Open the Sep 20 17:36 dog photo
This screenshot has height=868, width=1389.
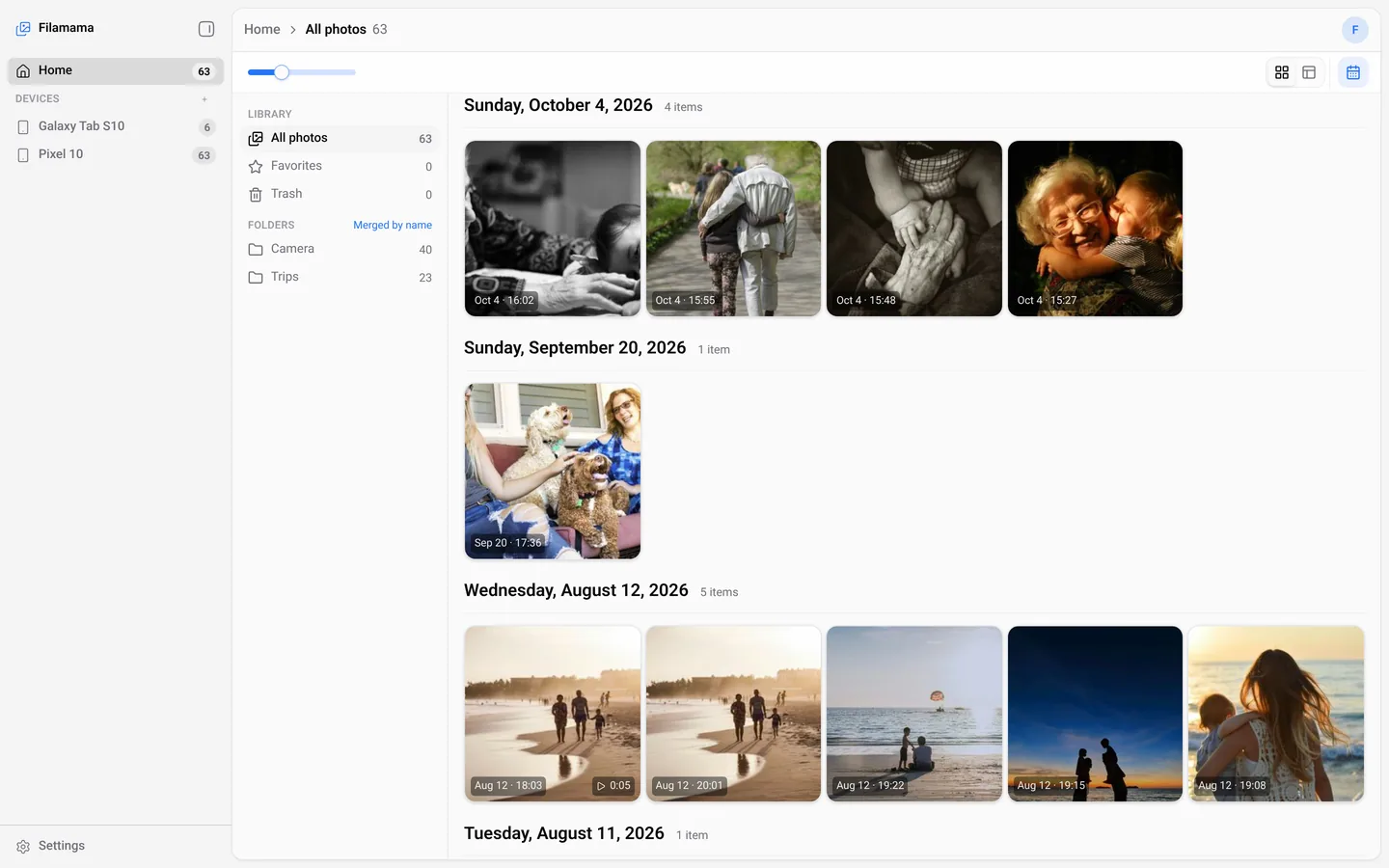[x=553, y=472]
